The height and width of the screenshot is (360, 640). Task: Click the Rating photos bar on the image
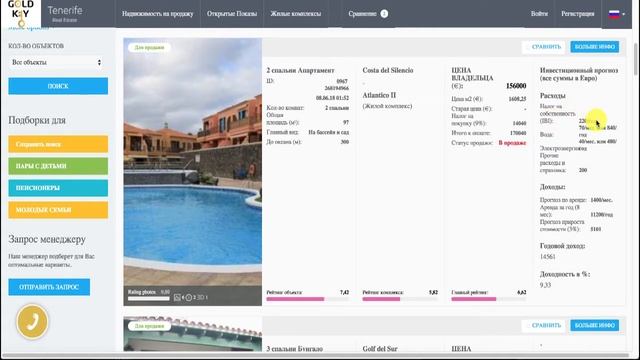pos(149,299)
